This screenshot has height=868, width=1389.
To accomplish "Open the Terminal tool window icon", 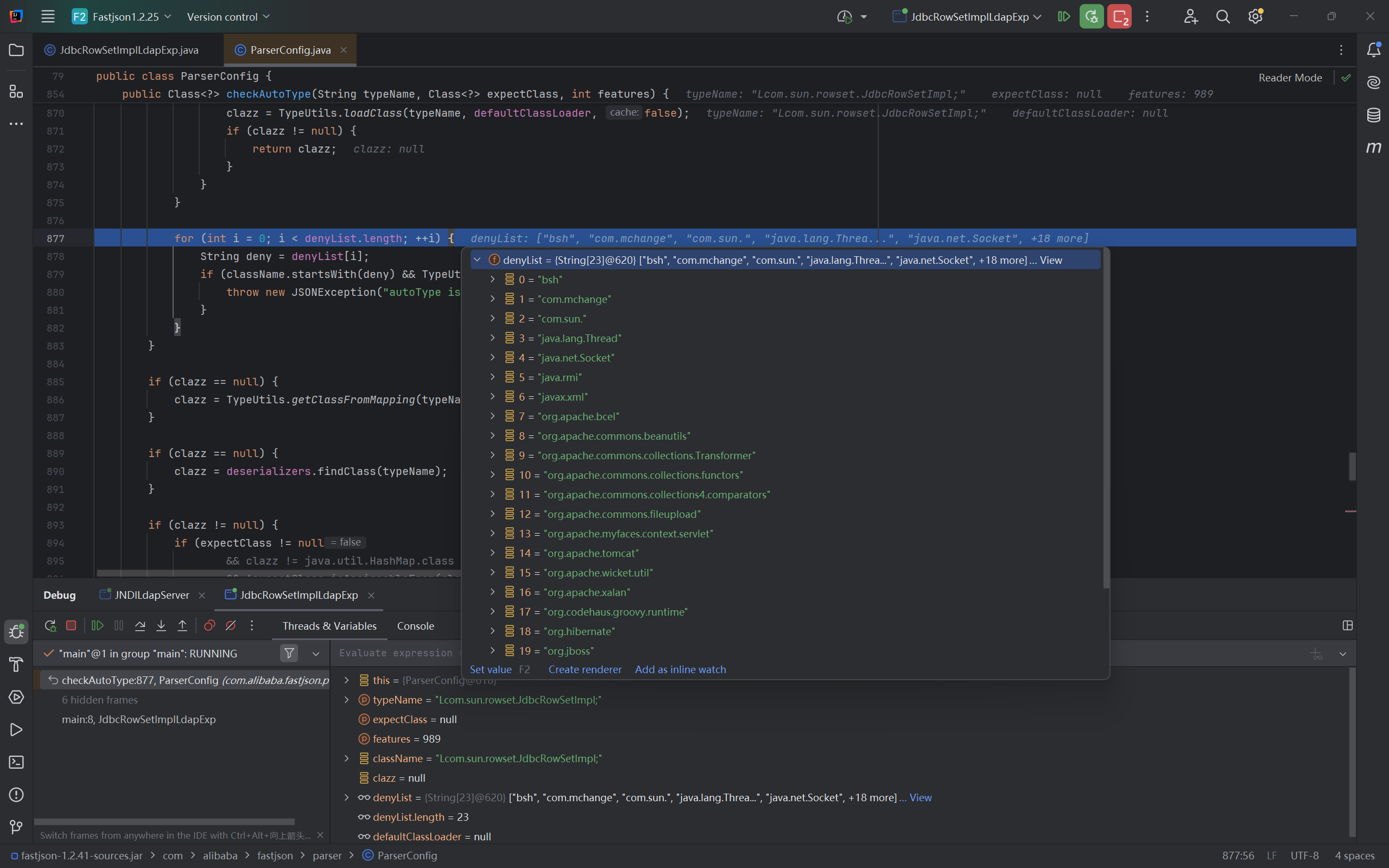I will pyautogui.click(x=16, y=762).
